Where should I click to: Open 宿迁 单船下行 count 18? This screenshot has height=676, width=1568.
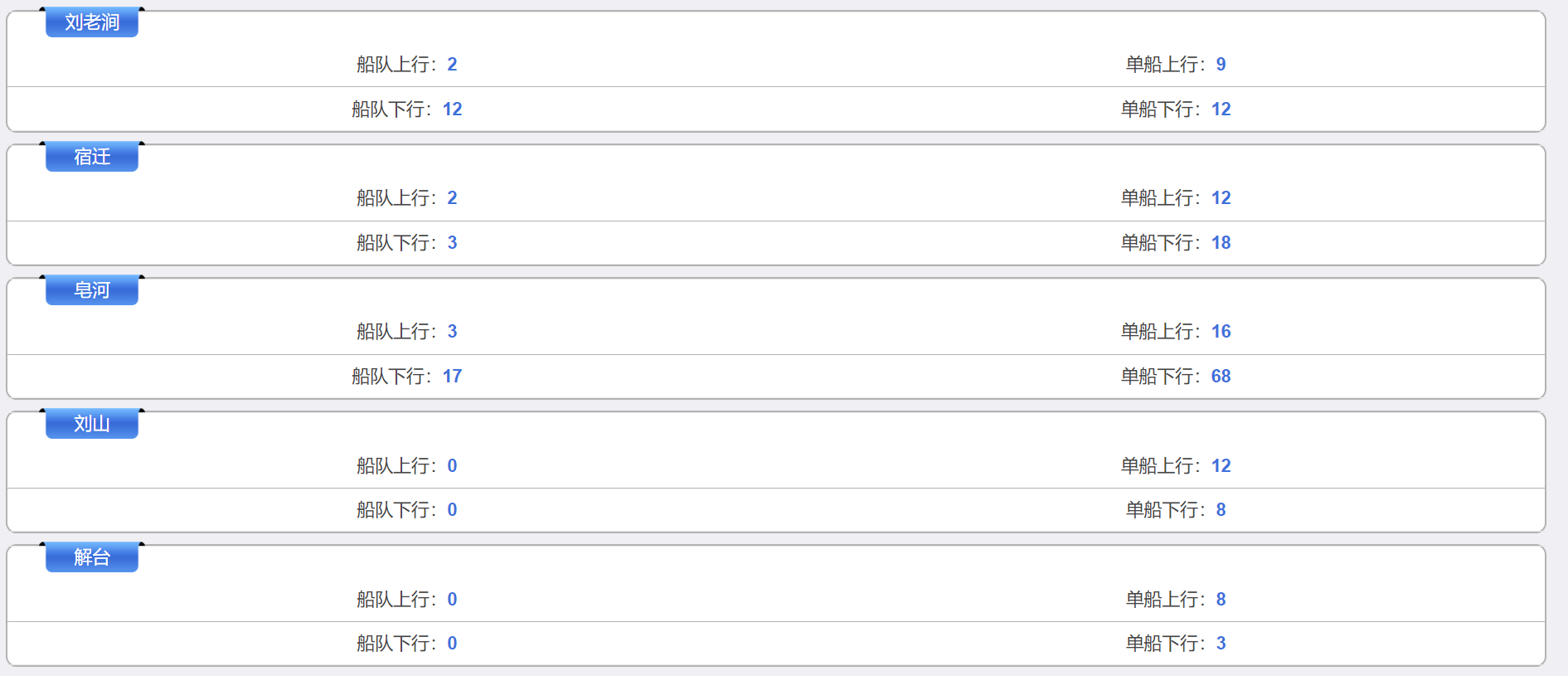point(1221,243)
